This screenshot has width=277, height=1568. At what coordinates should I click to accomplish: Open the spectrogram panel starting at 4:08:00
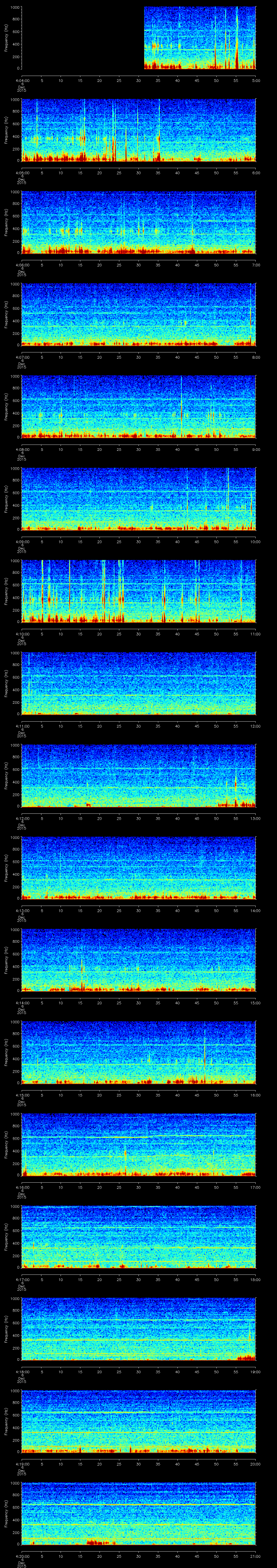[x=139, y=407]
